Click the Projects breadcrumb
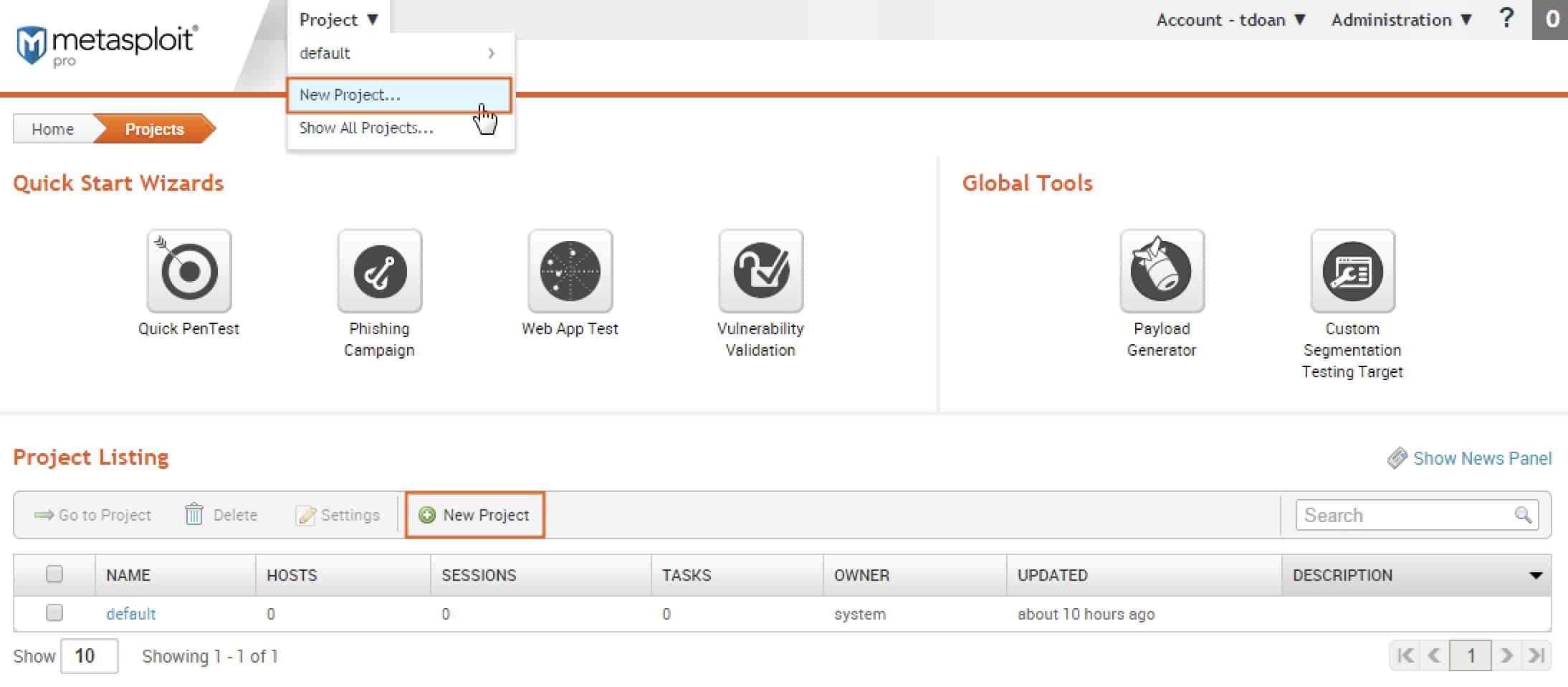Image resolution: width=1568 pixels, height=687 pixels. [155, 129]
